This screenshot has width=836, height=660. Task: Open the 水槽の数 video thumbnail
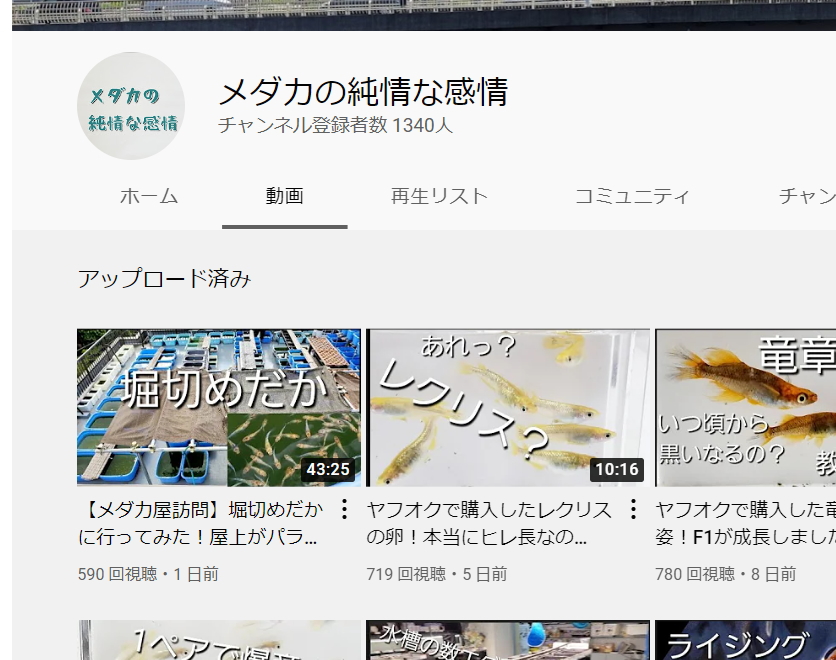pyautogui.click(x=508, y=640)
